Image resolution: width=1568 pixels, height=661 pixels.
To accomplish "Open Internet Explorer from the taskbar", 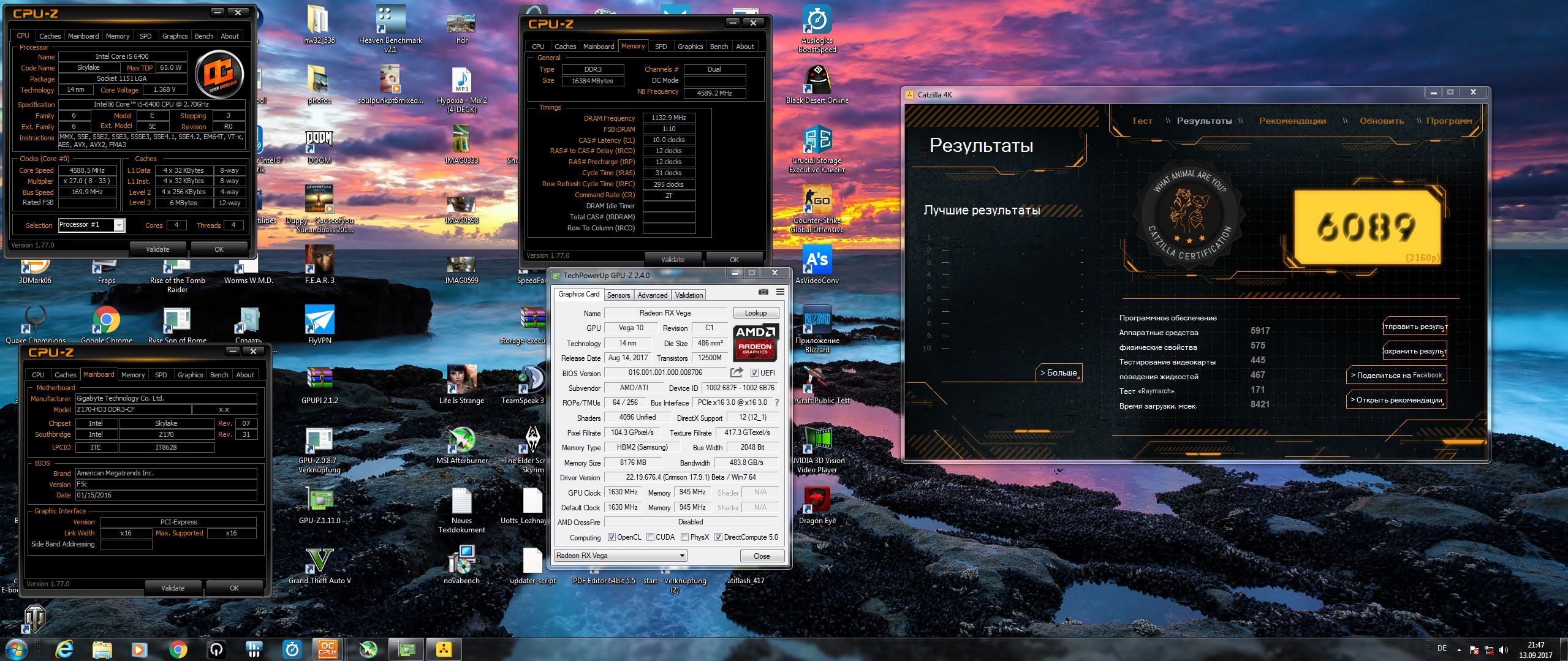I will (x=64, y=649).
